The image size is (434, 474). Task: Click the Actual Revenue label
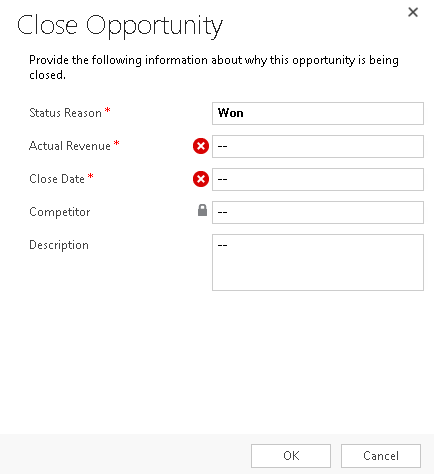click(70, 146)
